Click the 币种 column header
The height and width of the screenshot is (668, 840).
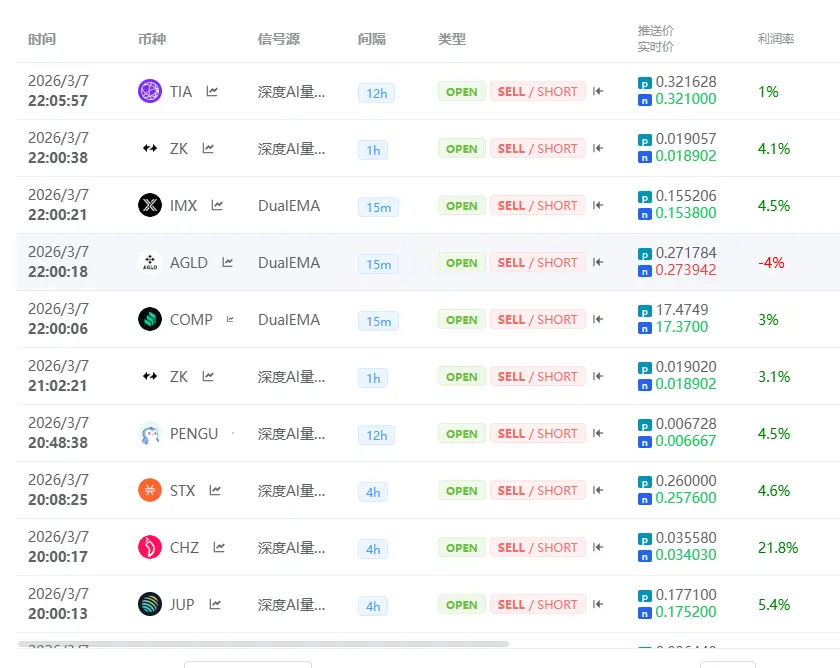tap(152, 39)
